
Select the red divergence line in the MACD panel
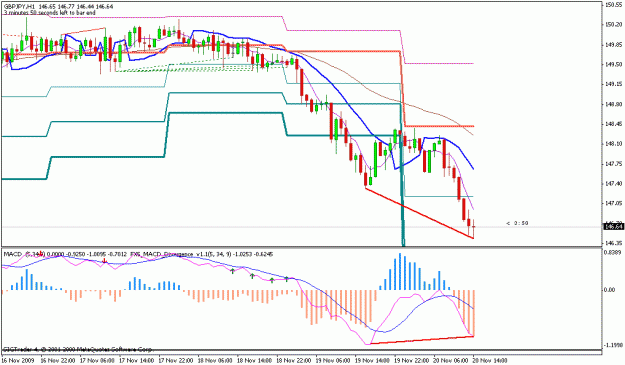coord(422,340)
